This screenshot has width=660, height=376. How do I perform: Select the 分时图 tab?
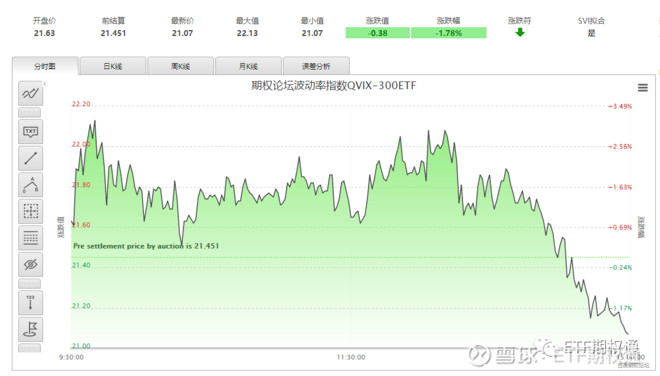[x=45, y=66]
